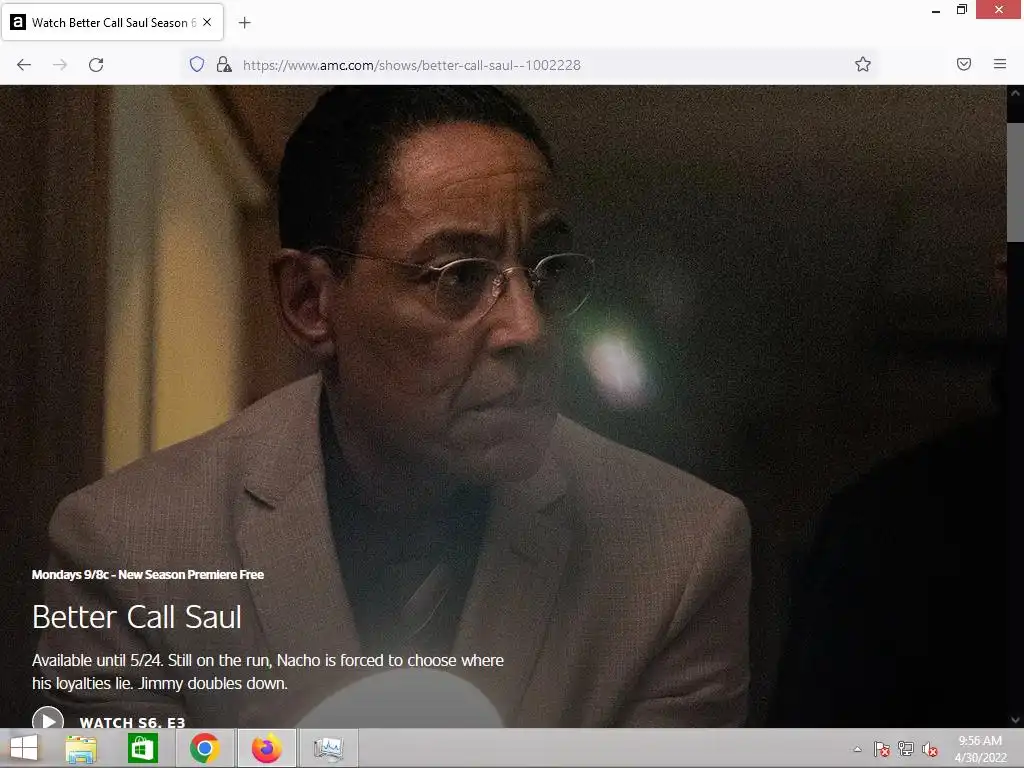Open Google Chrome from the taskbar
This screenshot has height=768, width=1024.
pos(204,748)
